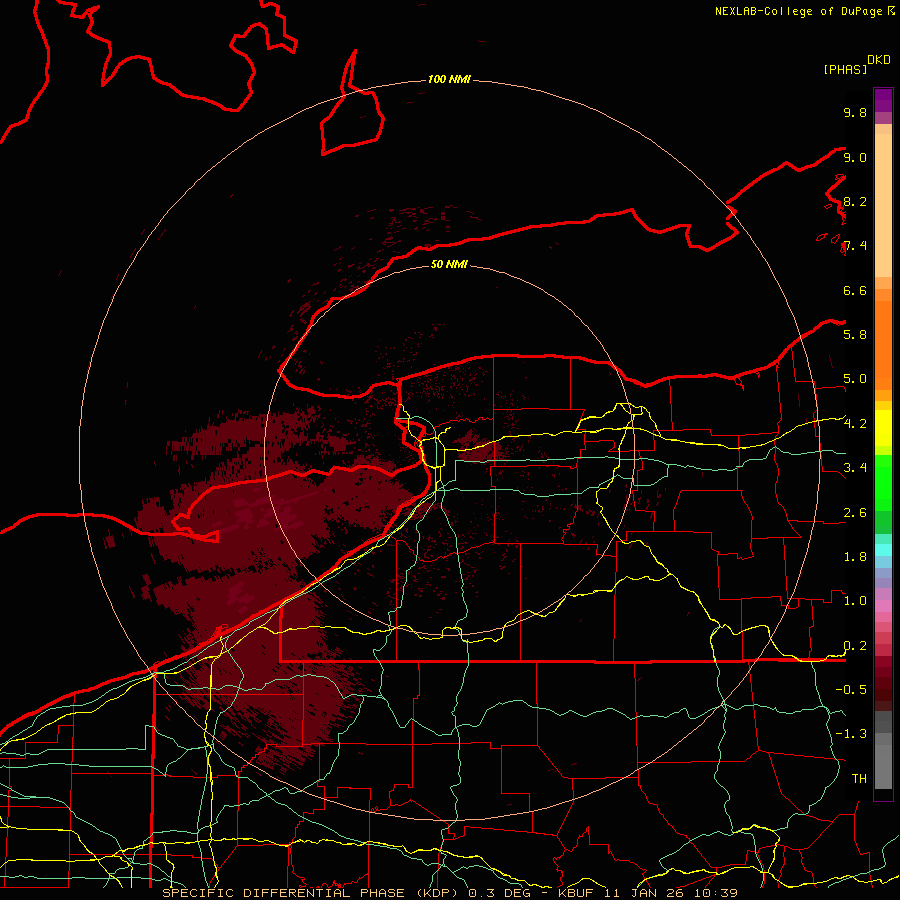The height and width of the screenshot is (900, 900).
Task: Click the 3.4 value on the color scale
Action: [855, 468]
